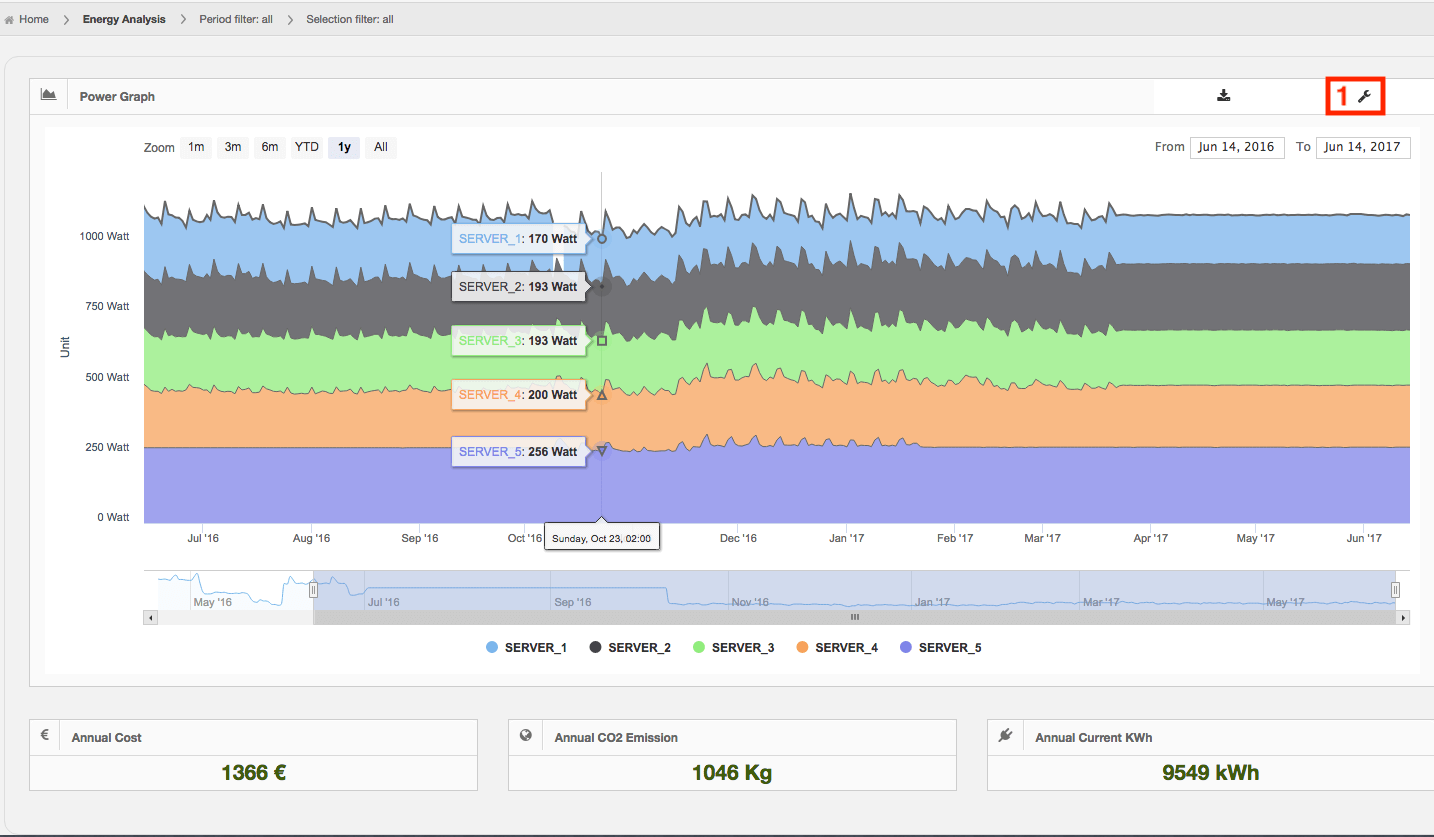Click the 1366 € annual cost value
The width and height of the screenshot is (1434, 837).
(253, 772)
